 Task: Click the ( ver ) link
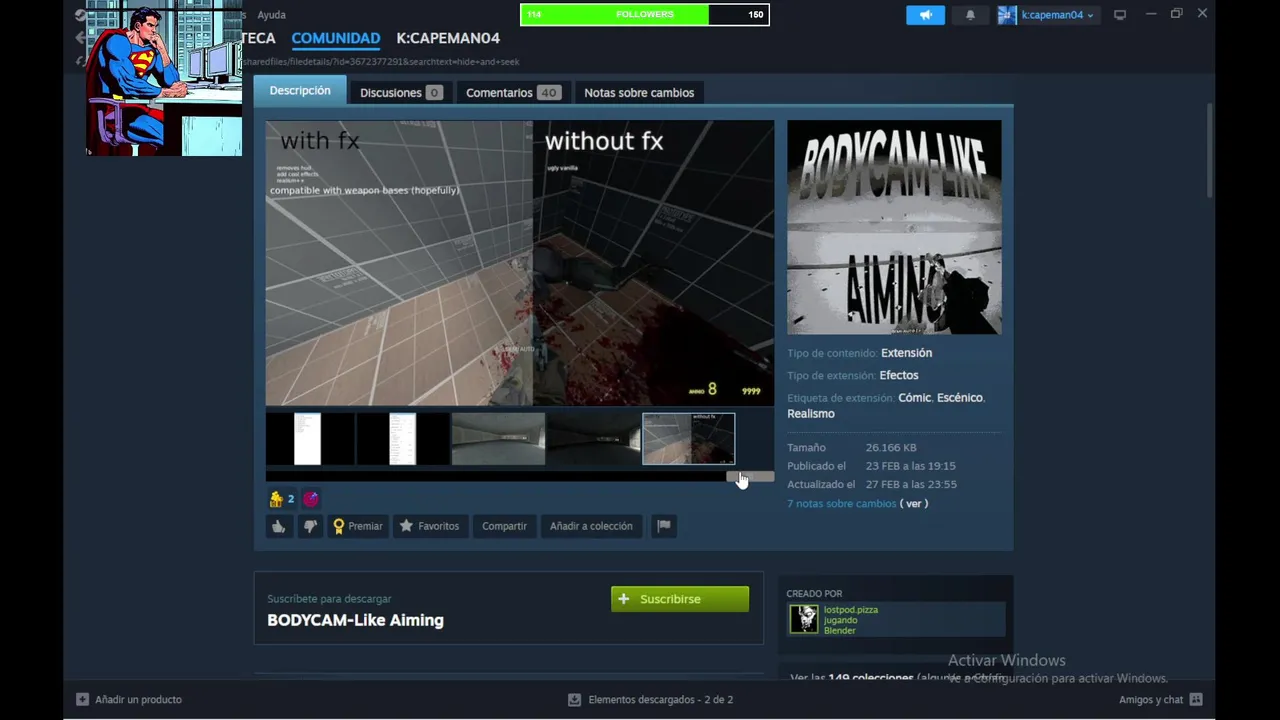[x=914, y=504]
